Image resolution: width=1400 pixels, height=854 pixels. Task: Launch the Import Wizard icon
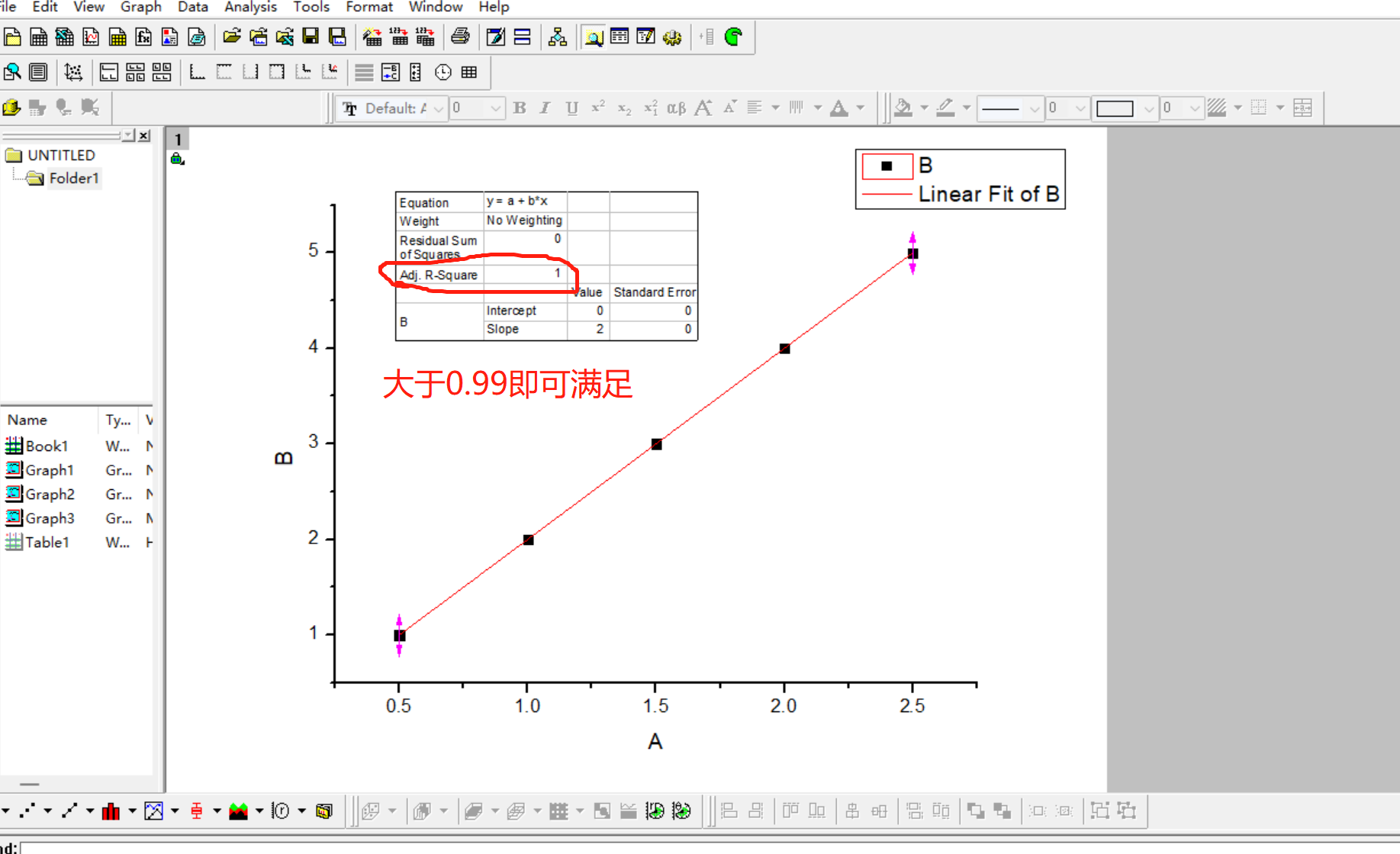point(372,37)
